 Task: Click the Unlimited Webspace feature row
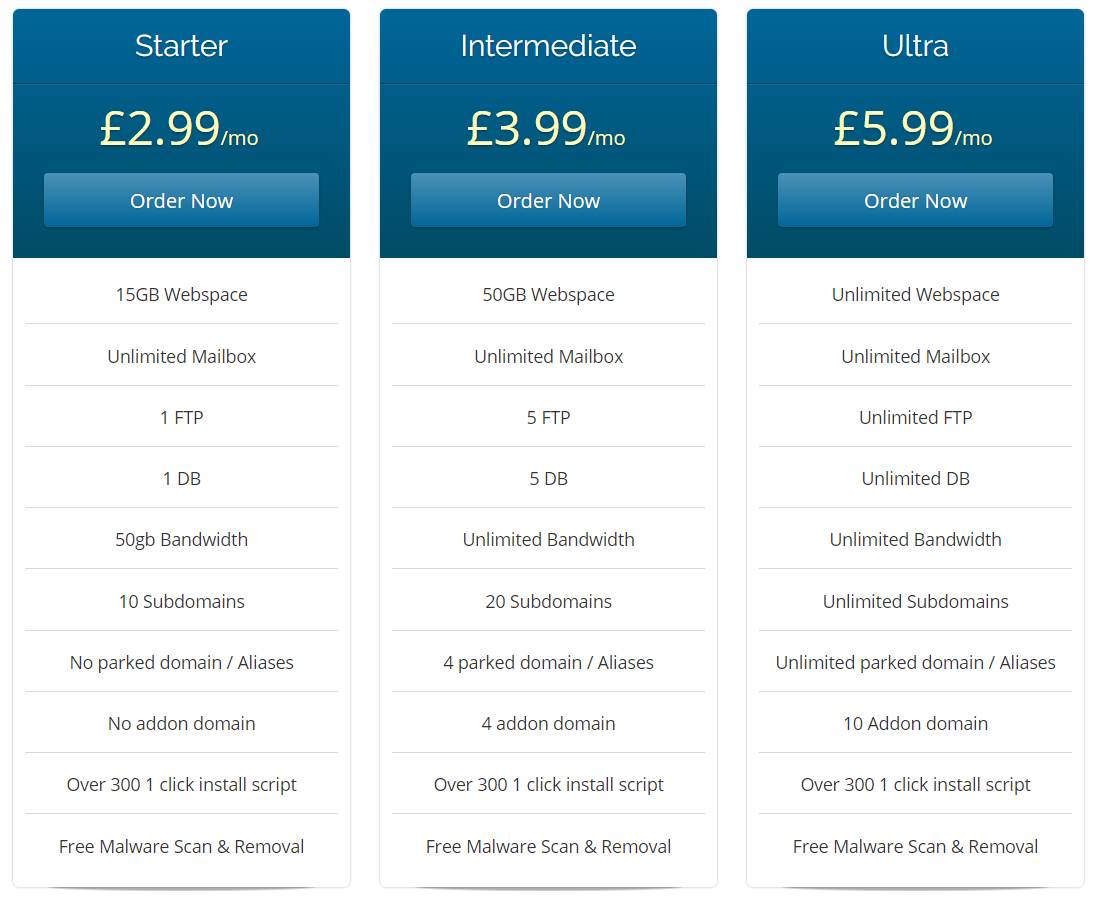916,294
